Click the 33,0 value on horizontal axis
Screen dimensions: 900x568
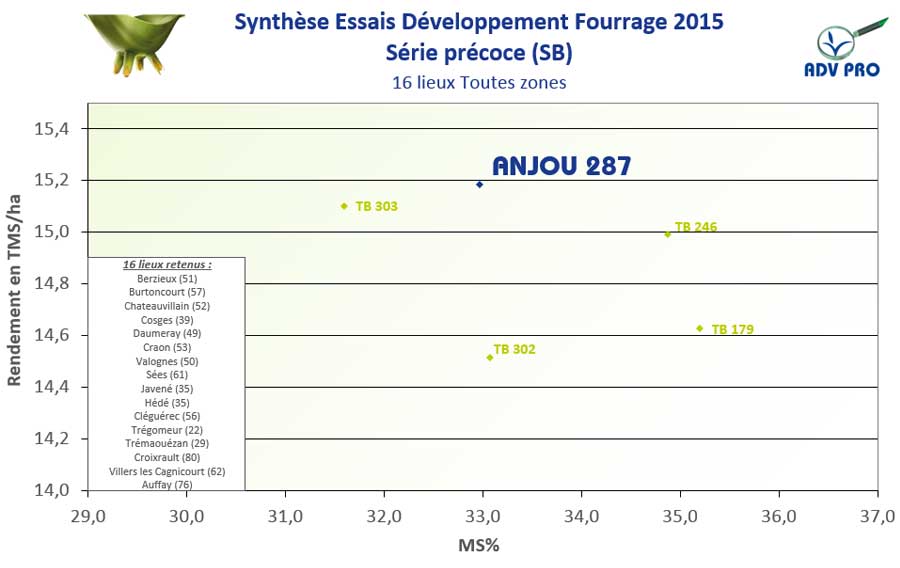tap(483, 517)
